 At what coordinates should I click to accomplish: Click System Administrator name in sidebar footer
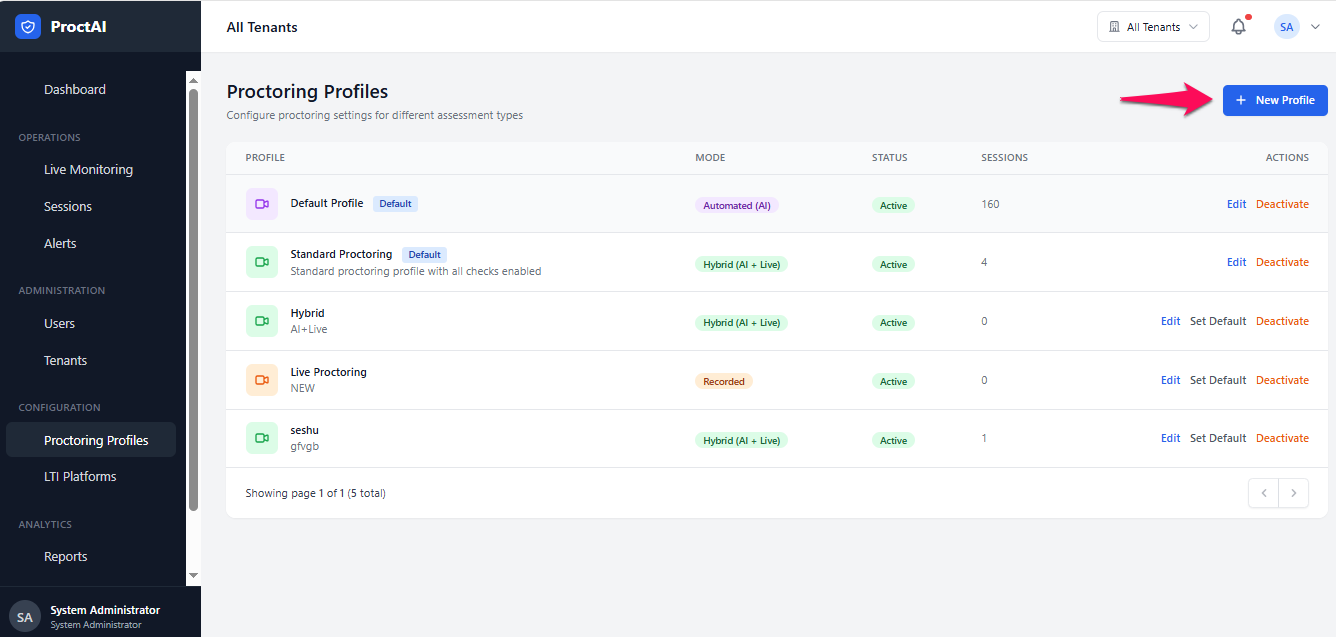pos(105,610)
